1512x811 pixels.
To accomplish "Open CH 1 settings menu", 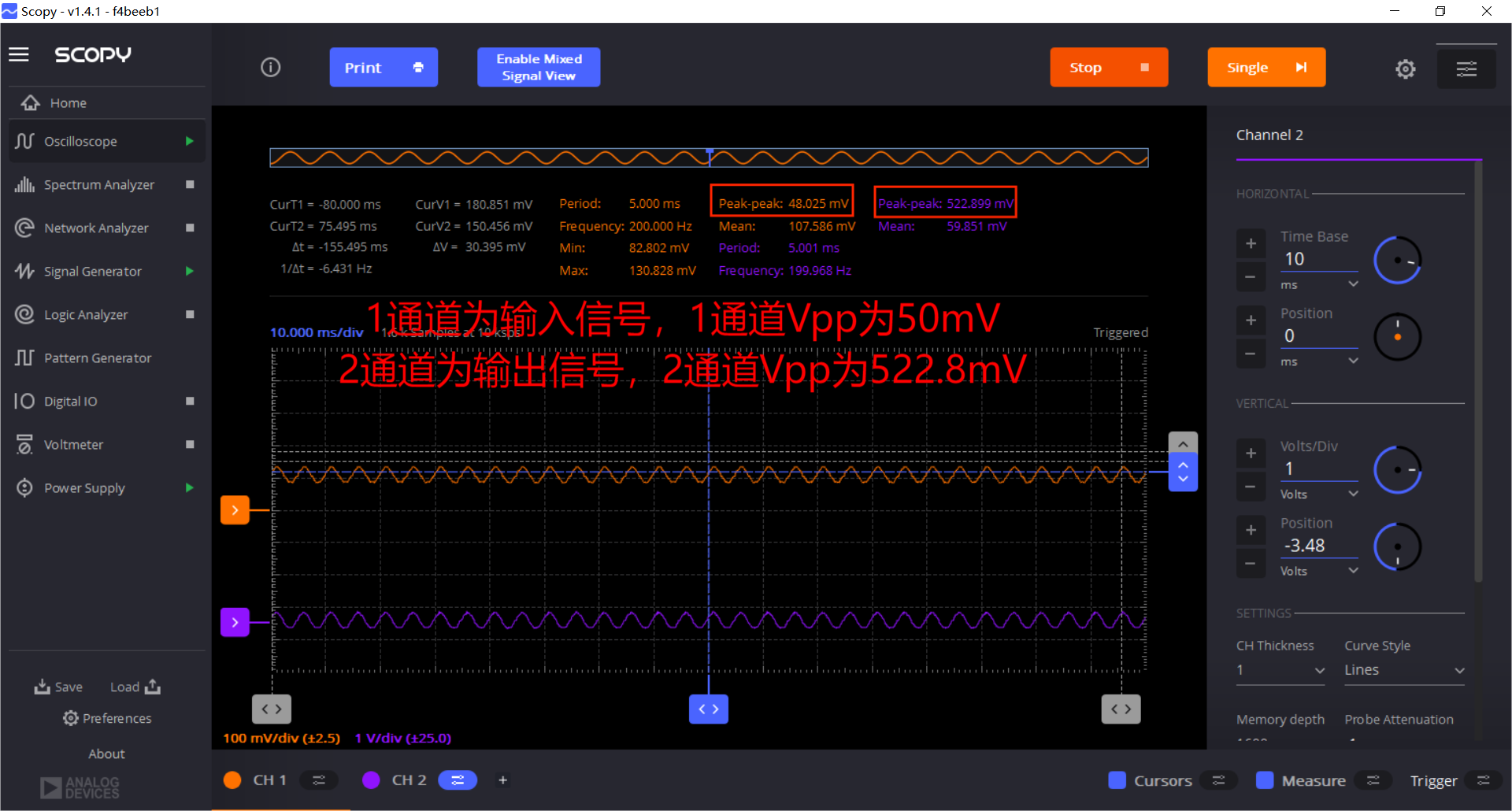I will pos(319,780).
